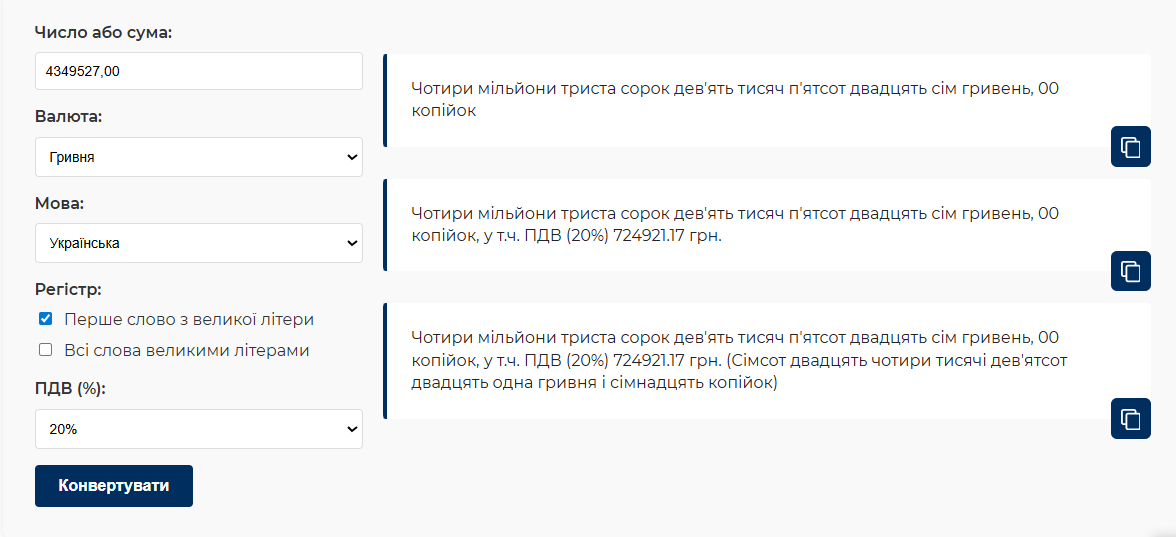Image resolution: width=1176 pixels, height=537 pixels.
Task: Click the 'Регістр:' section label
Action: tap(68, 290)
